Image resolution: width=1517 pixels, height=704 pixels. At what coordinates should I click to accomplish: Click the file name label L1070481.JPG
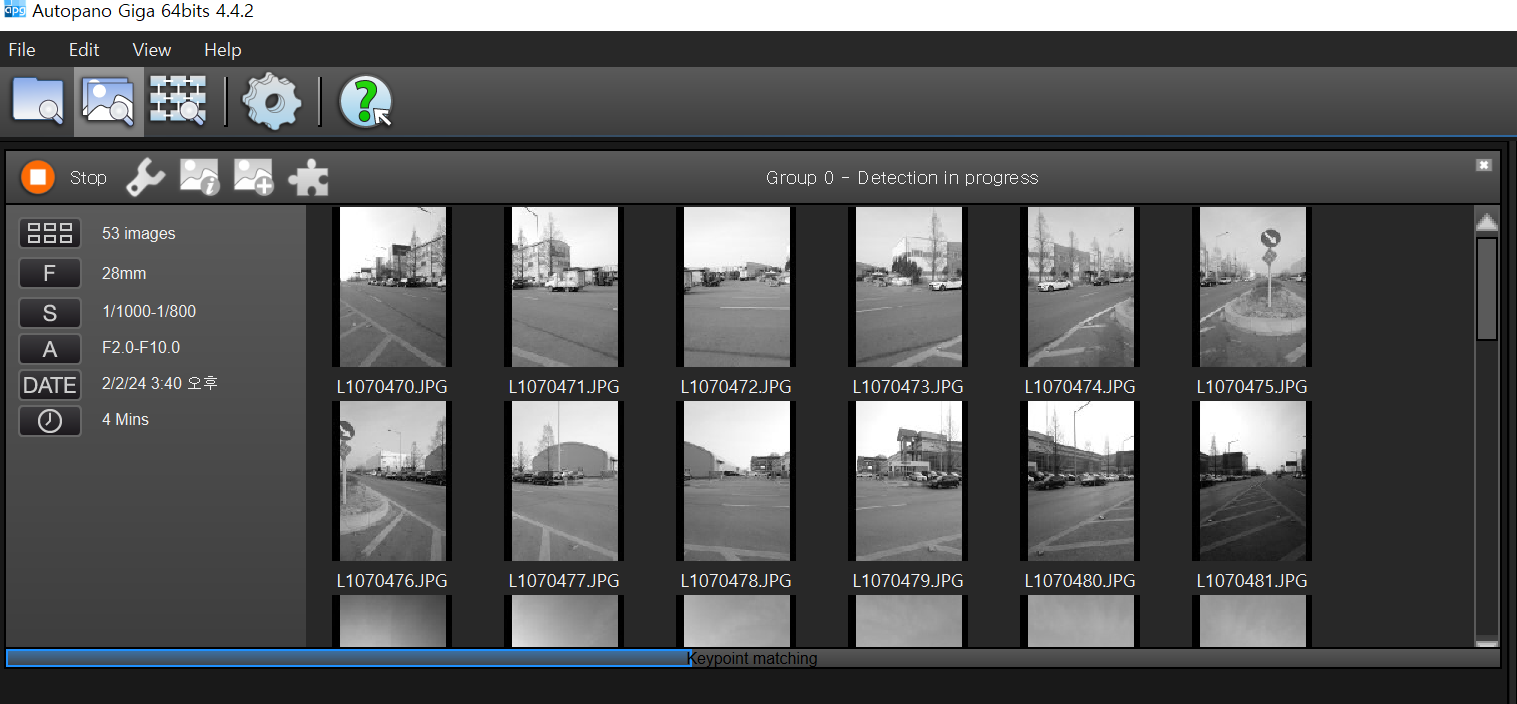tap(1252, 580)
